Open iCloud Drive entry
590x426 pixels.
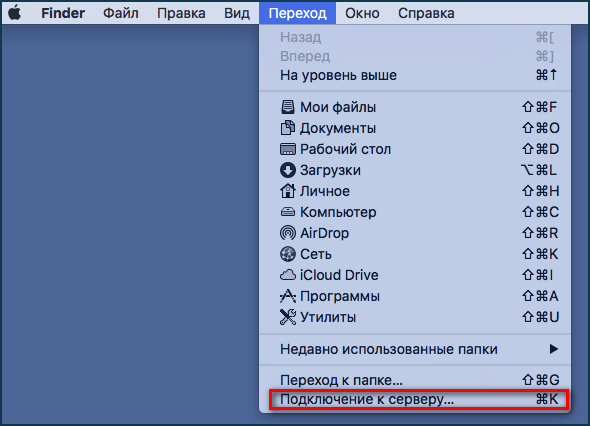coord(415,275)
